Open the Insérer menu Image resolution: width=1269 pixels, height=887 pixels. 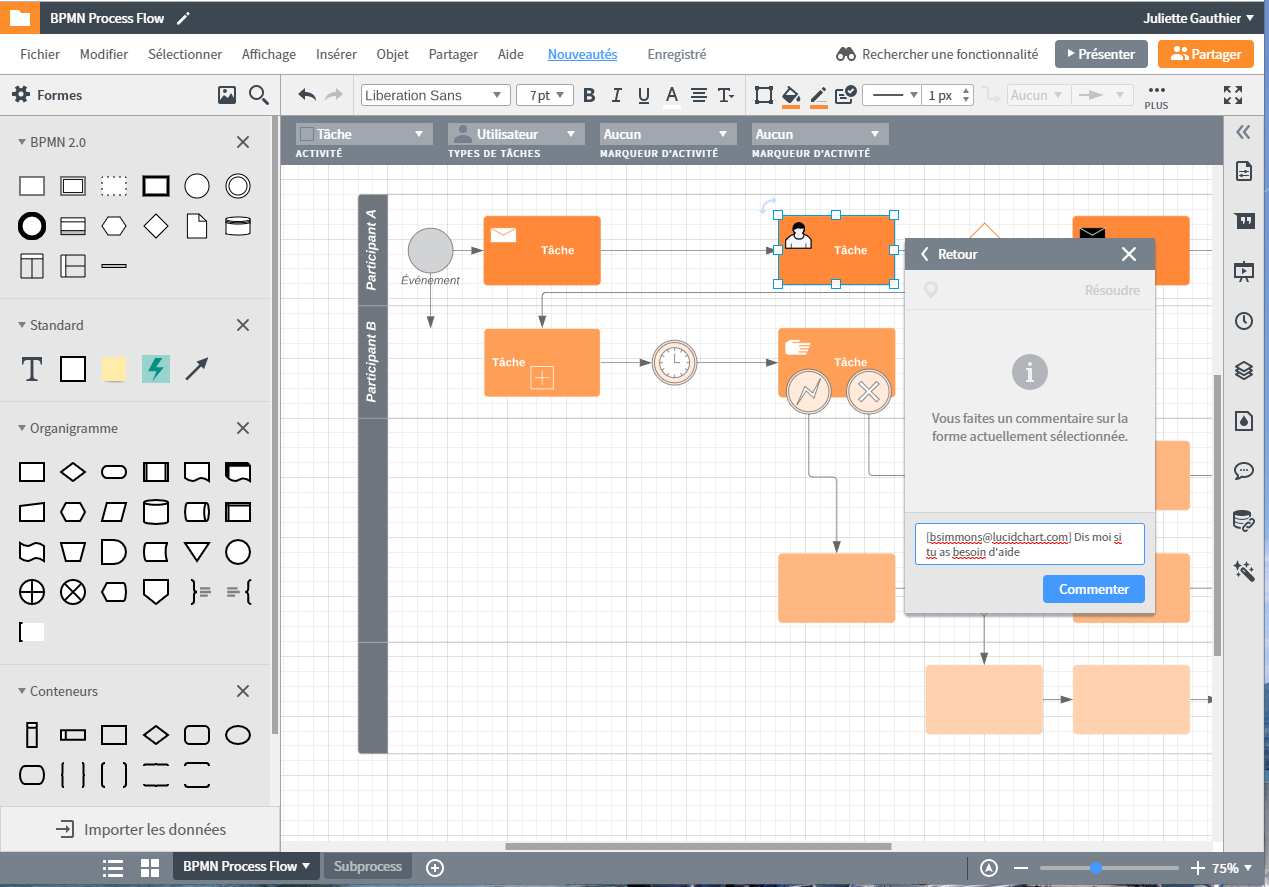[x=336, y=54]
